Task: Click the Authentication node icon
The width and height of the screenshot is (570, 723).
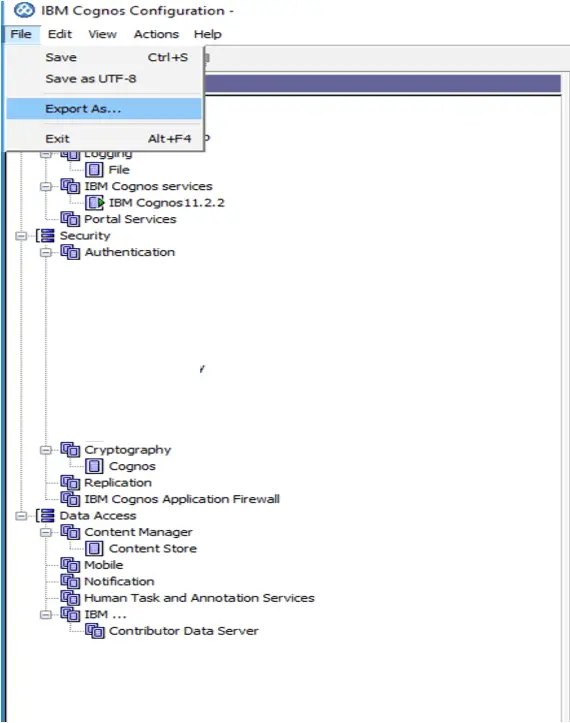Action: tap(70, 252)
